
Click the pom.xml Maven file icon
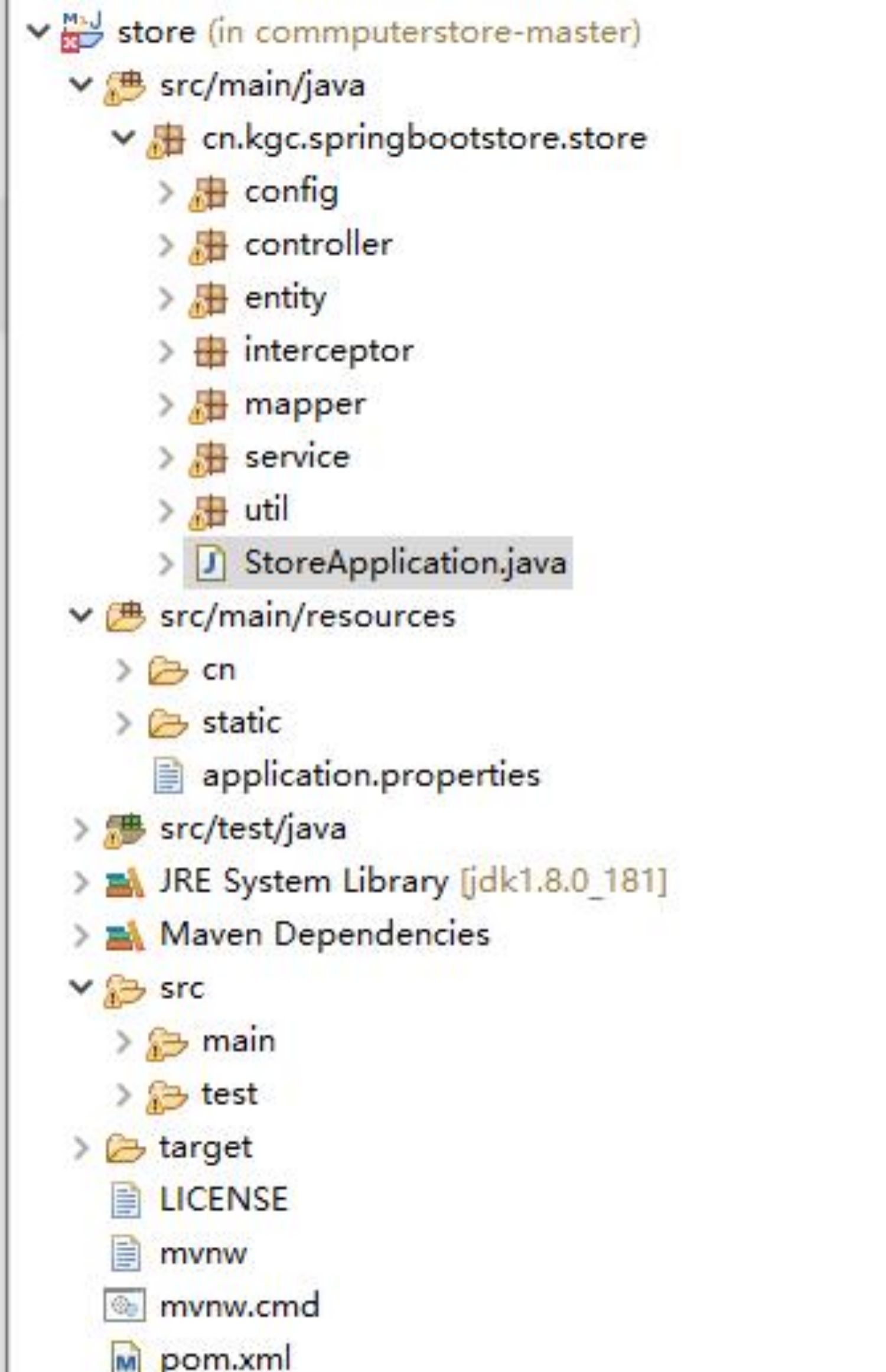126,1357
